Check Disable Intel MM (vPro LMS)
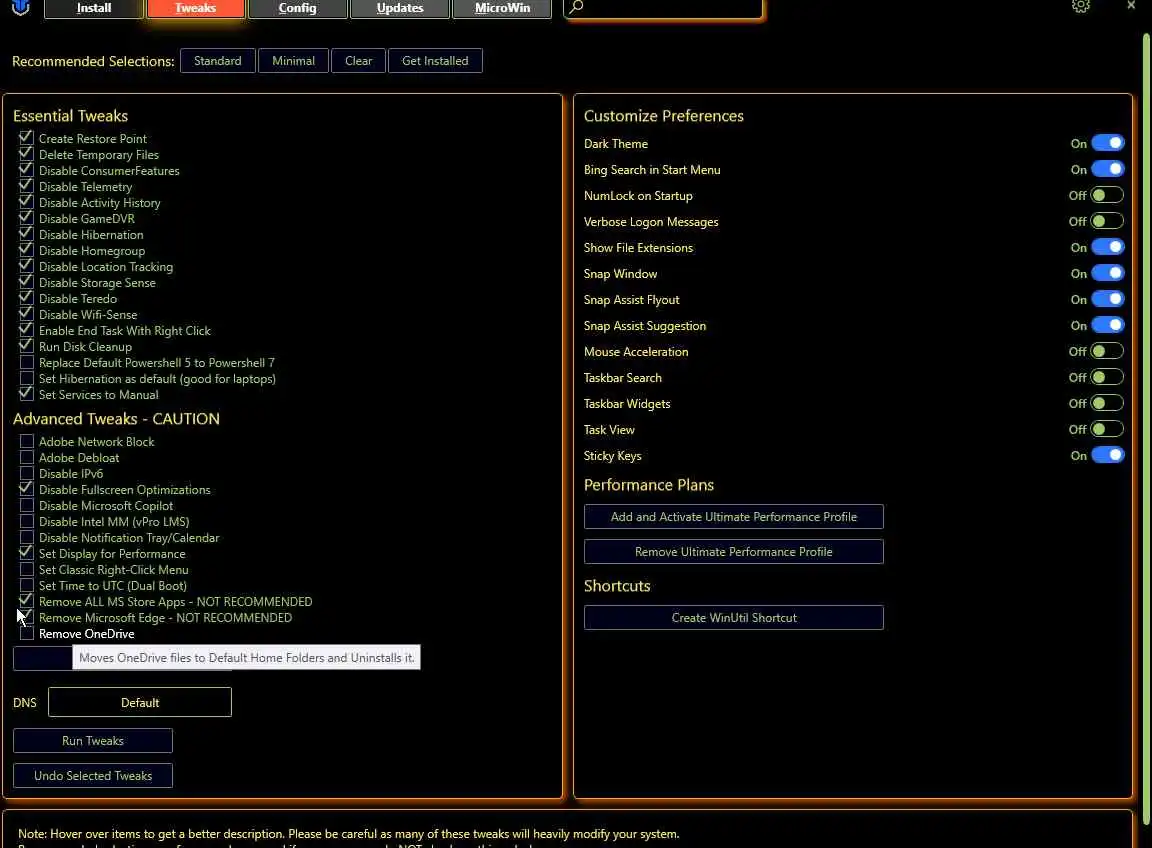This screenshot has width=1152, height=848. [x=26, y=522]
